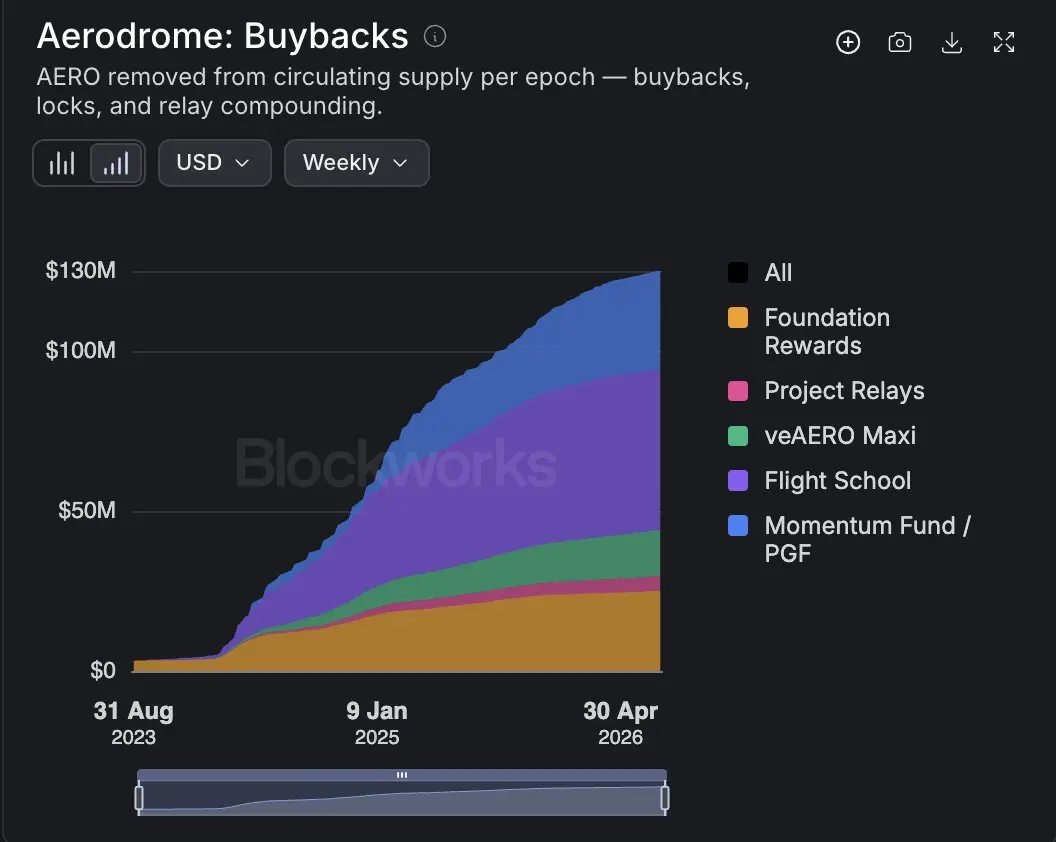The width and height of the screenshot is (1056, 842).
Task: Take a chart screenshot with camera icon
Action: [x=900, y=42]
